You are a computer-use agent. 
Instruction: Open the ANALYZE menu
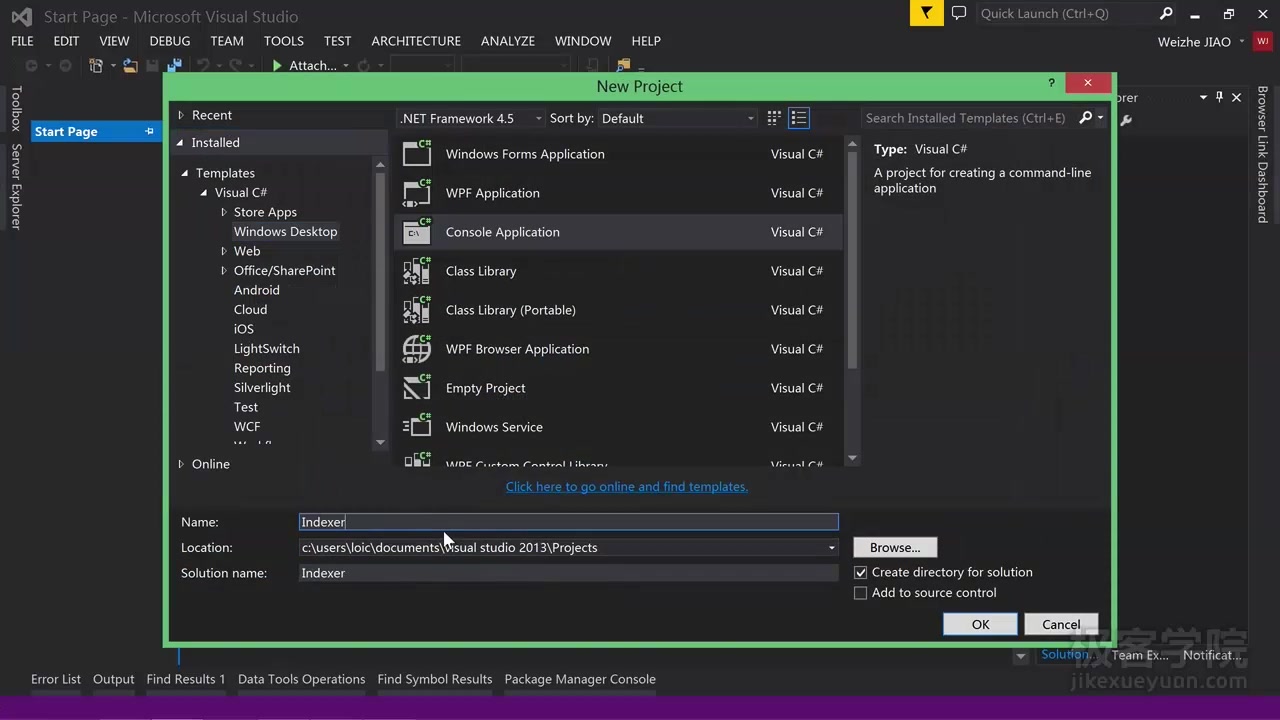tap(508, 41)
